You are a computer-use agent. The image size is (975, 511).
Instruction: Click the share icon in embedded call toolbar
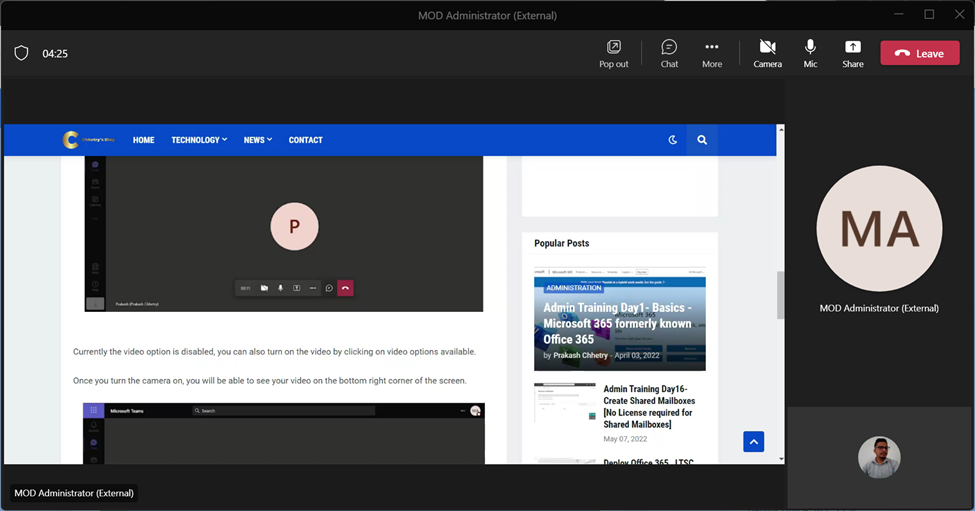[x=297, y=288]
